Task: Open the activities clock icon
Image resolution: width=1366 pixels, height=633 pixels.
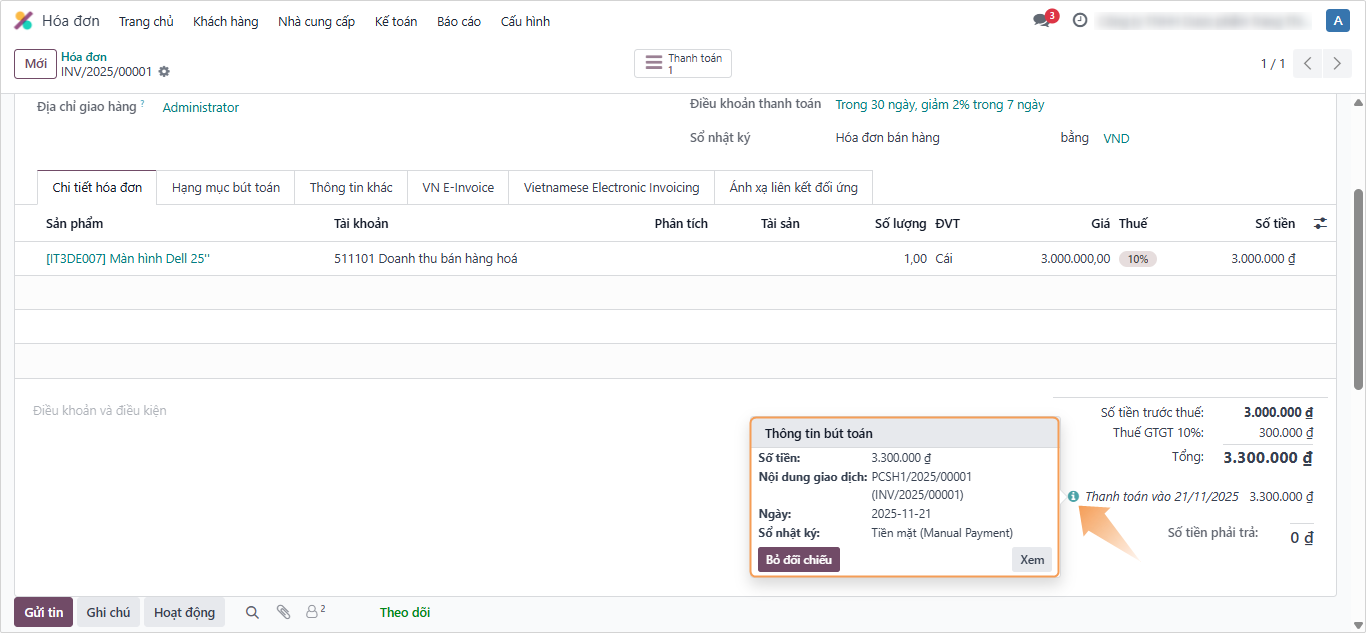Action: click(x=1080, y=20)
